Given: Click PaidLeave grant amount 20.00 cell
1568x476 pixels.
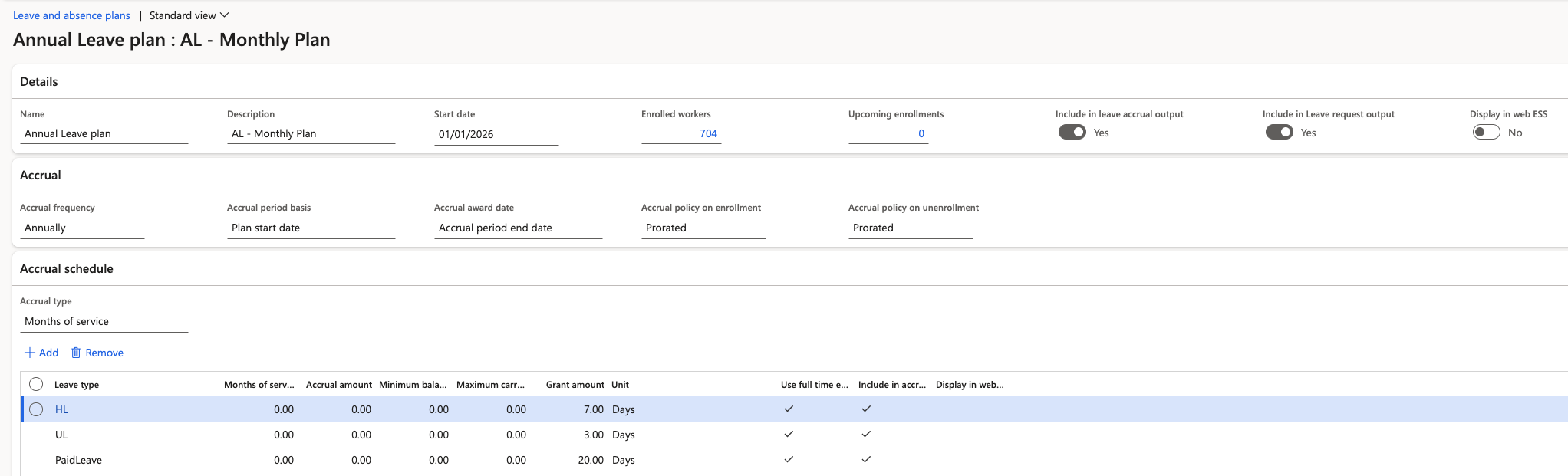Looking at the screenshot, I should [591, 460].
